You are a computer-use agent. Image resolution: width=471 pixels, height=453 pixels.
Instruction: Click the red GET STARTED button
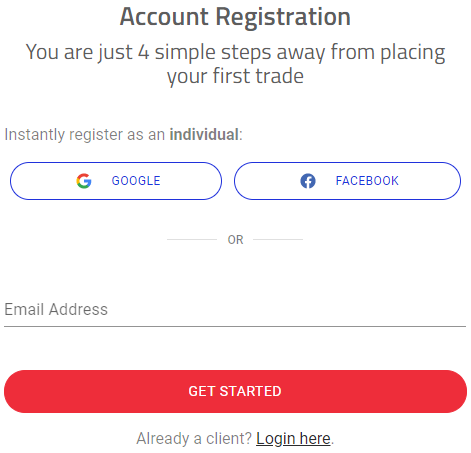coord(235,391)
